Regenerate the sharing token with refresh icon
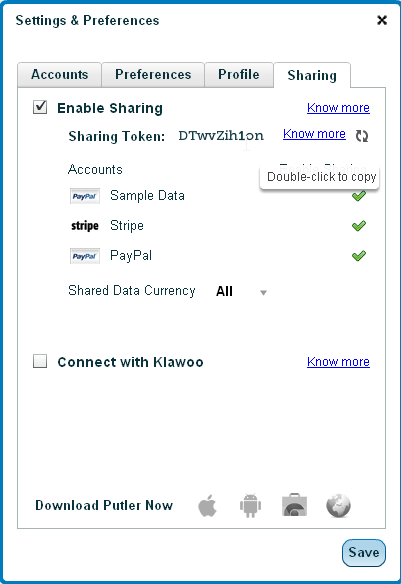This screenshot has height=584, width=401. pyautogui.click(x=362, y=136)
